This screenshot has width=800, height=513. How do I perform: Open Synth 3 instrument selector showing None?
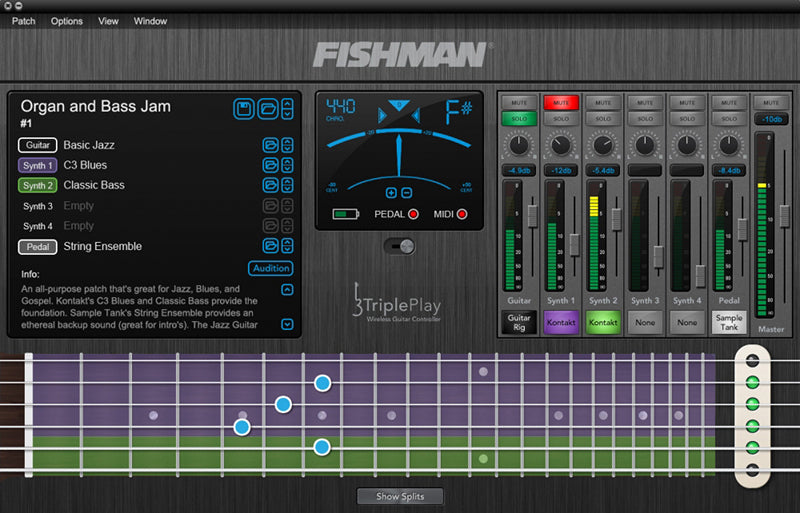[x=645, y=322]
